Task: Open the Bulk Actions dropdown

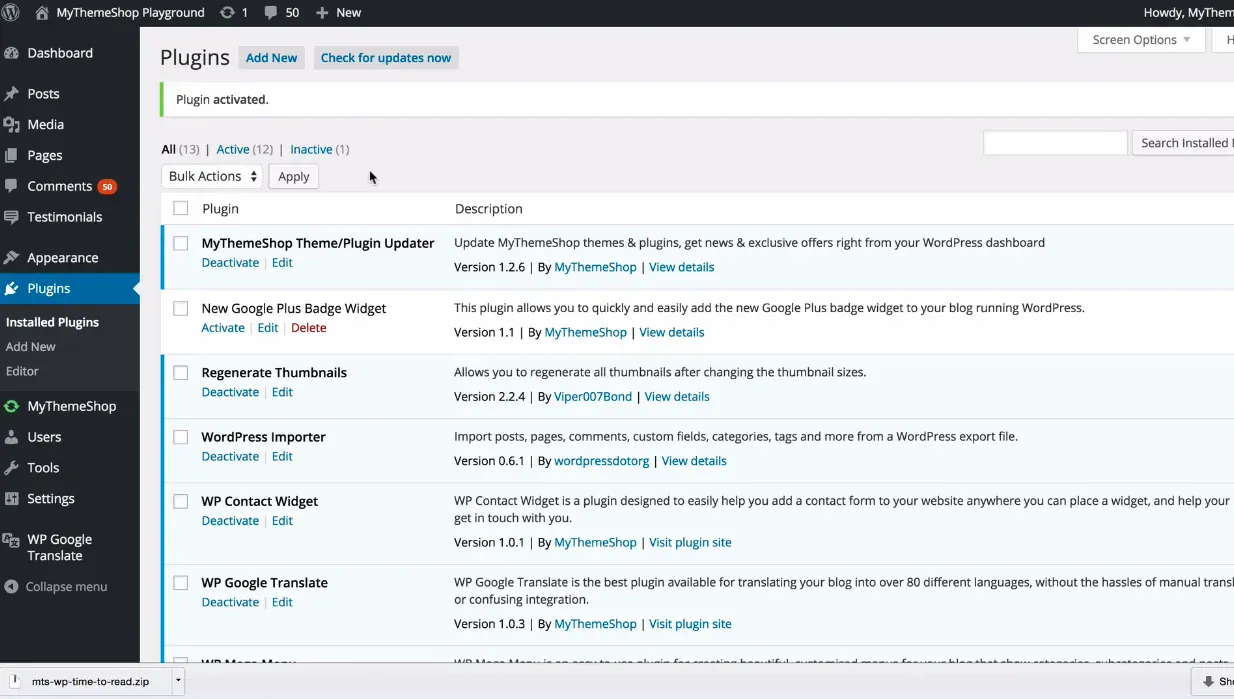Action: click(x=212, y=176)
